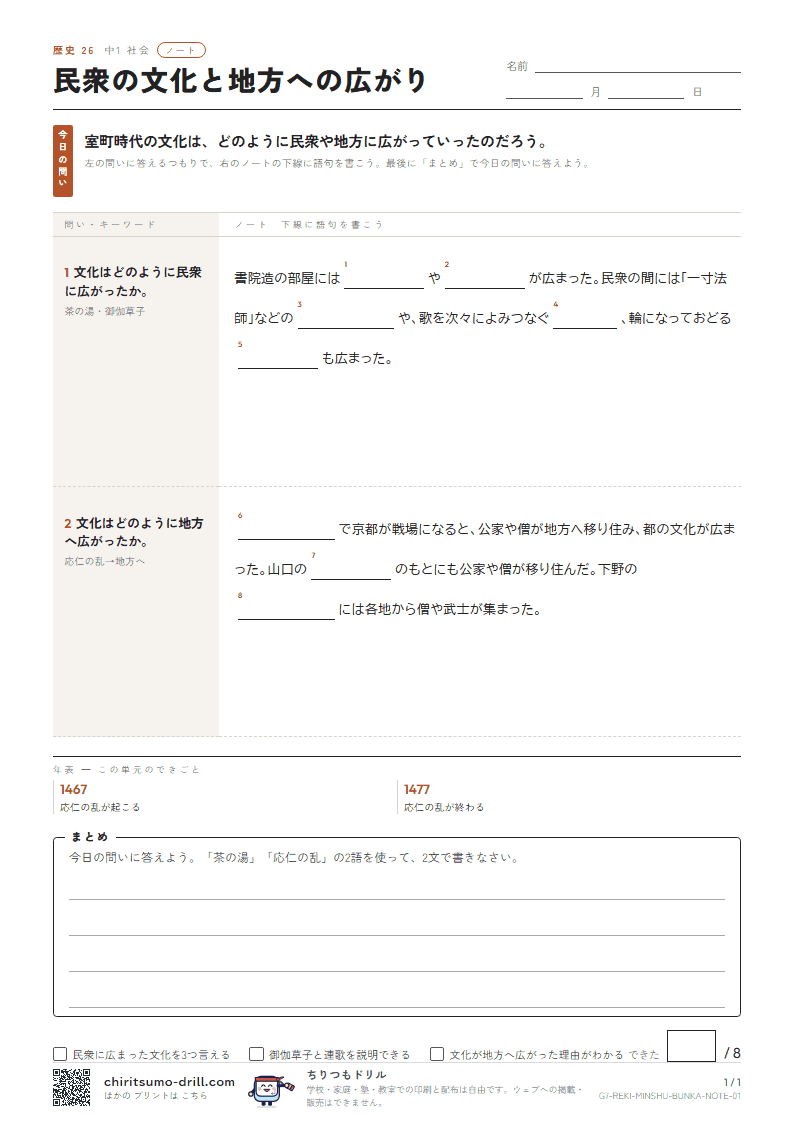This screenshot has height=1123, width=794.
Task: Click the Chiritsumo Drill mascot icon
Action: click(269, 1089)
